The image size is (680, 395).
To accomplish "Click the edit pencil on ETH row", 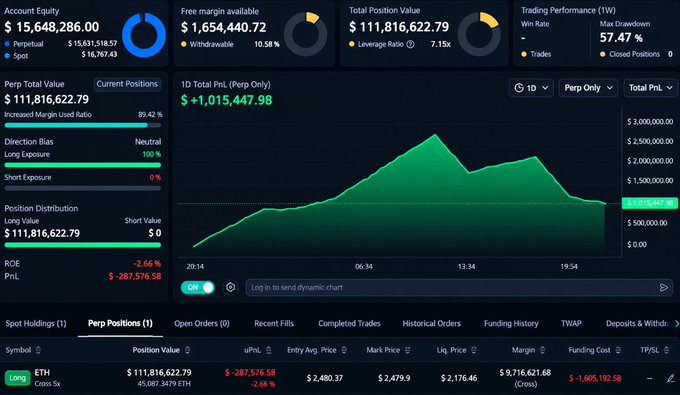I will click(670, 379).
